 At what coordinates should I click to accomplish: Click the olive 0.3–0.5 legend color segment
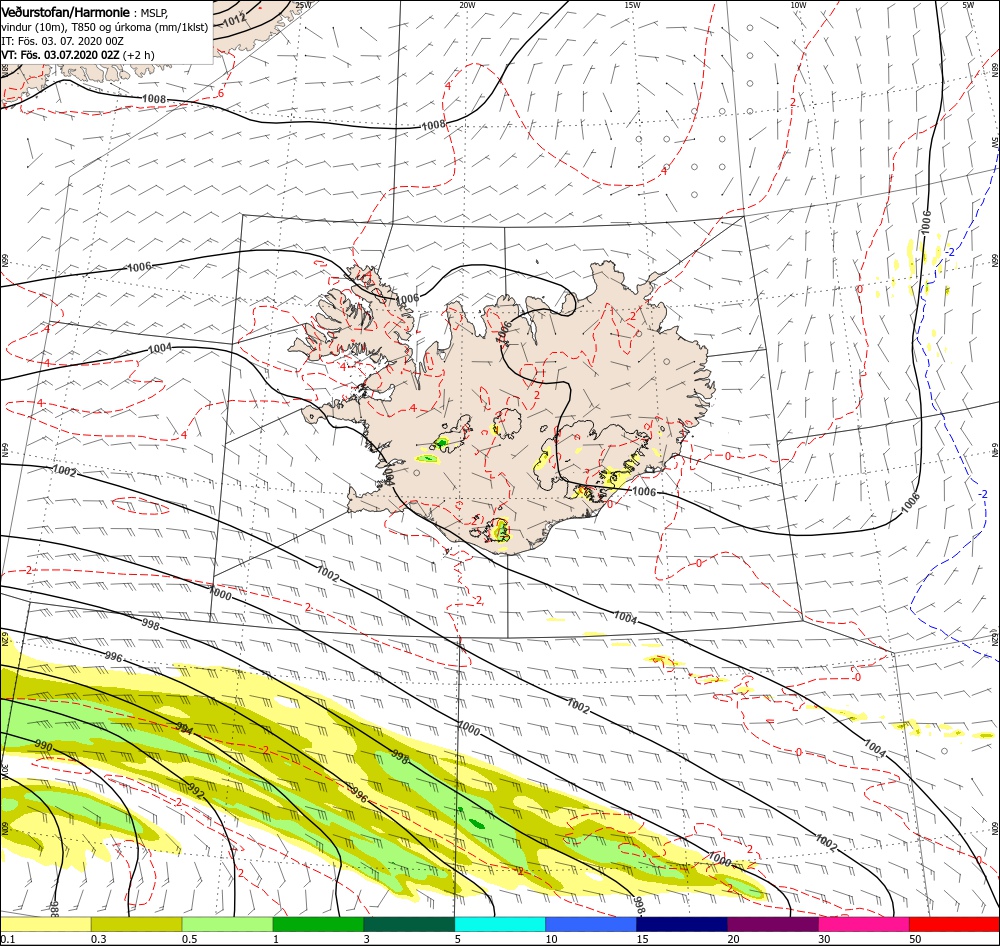(x=136, y=924)
